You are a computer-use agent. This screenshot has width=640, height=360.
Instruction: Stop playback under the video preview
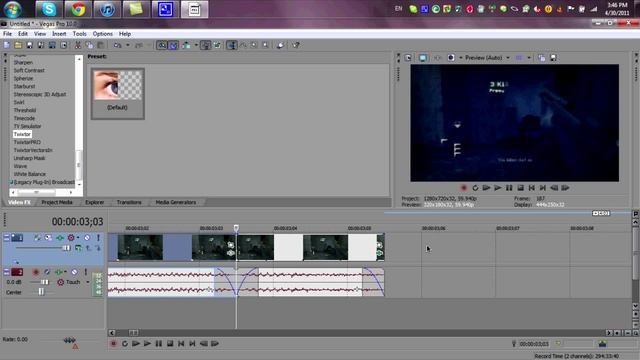pyautogui.click(x=520, y=188)
